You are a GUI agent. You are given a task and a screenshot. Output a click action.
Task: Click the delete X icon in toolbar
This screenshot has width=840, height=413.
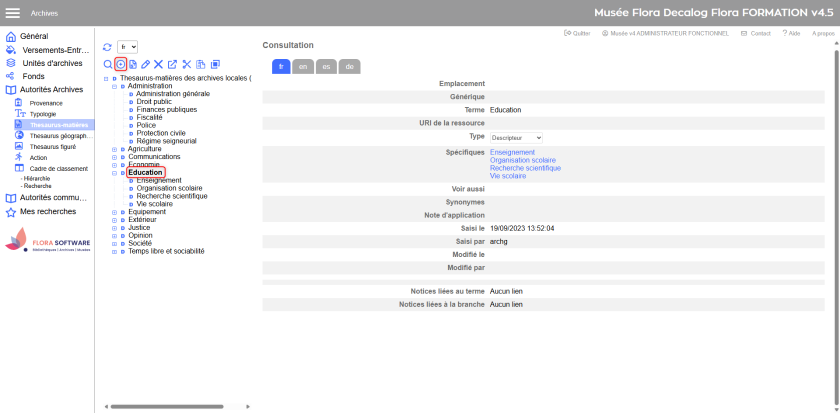pos(158,64)
